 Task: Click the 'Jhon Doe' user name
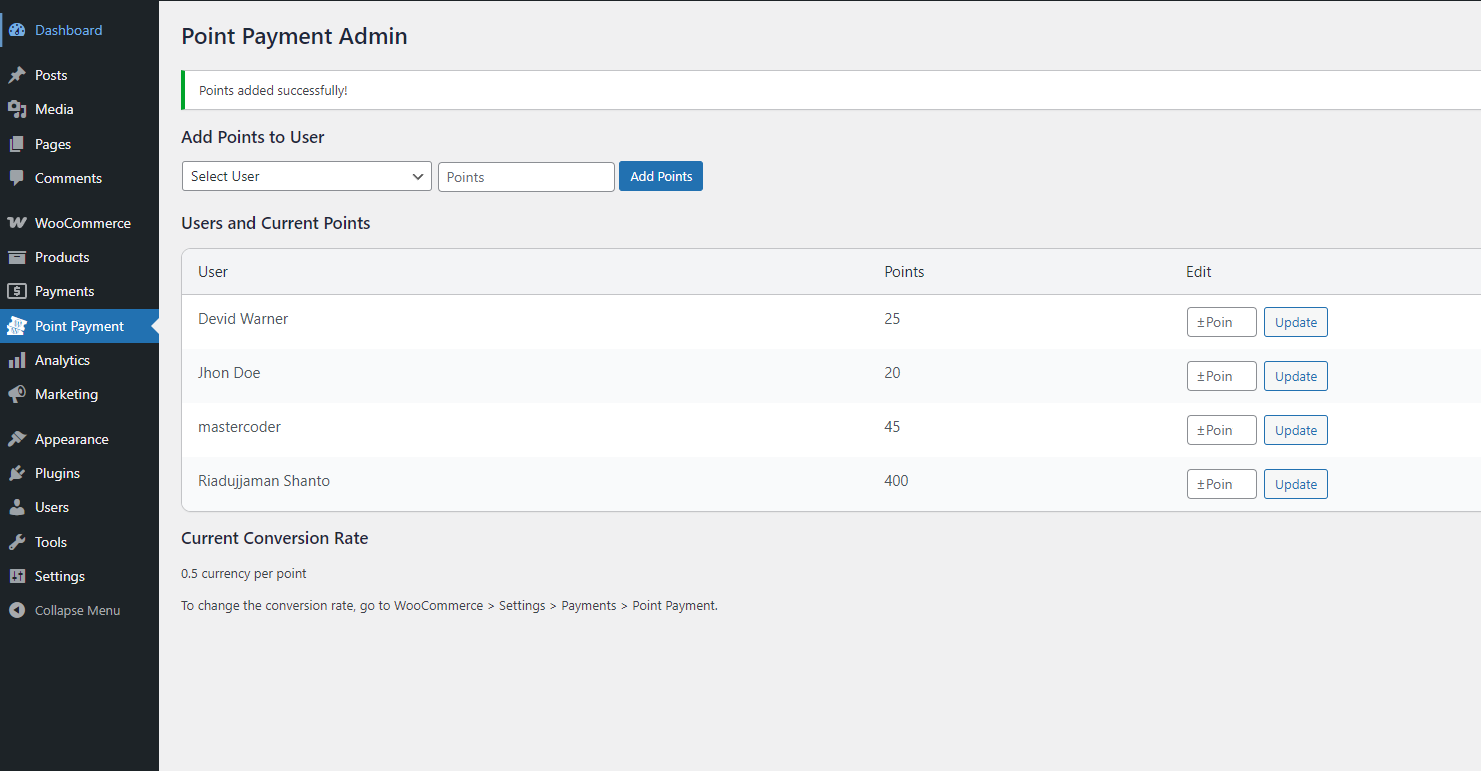coord(229,373)
